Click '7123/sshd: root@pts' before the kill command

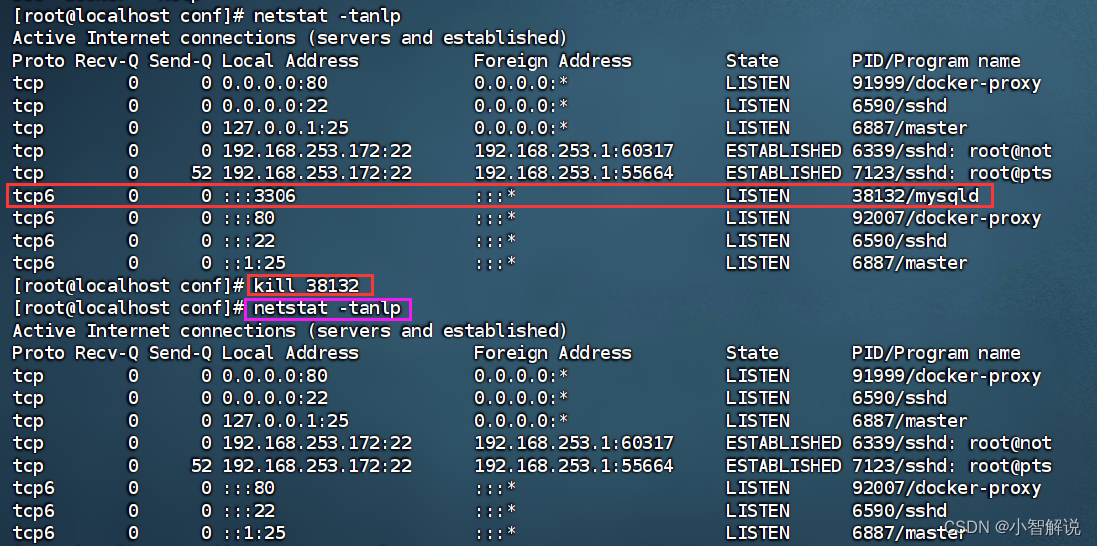coord(951,173)
